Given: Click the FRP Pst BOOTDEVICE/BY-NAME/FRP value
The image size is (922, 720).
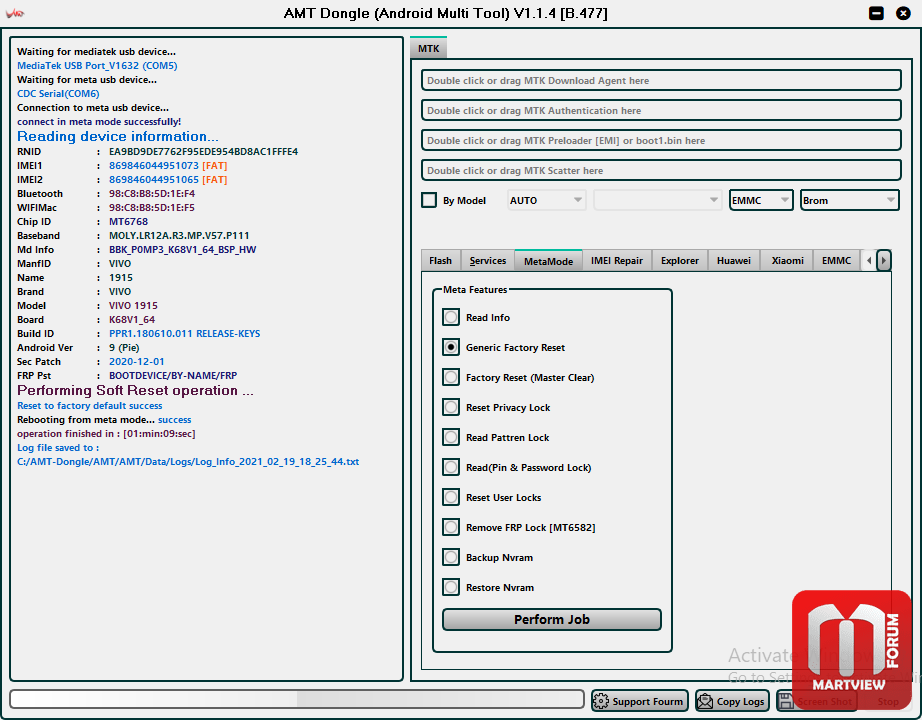Looking at the screenshot, I should [173, 375].
